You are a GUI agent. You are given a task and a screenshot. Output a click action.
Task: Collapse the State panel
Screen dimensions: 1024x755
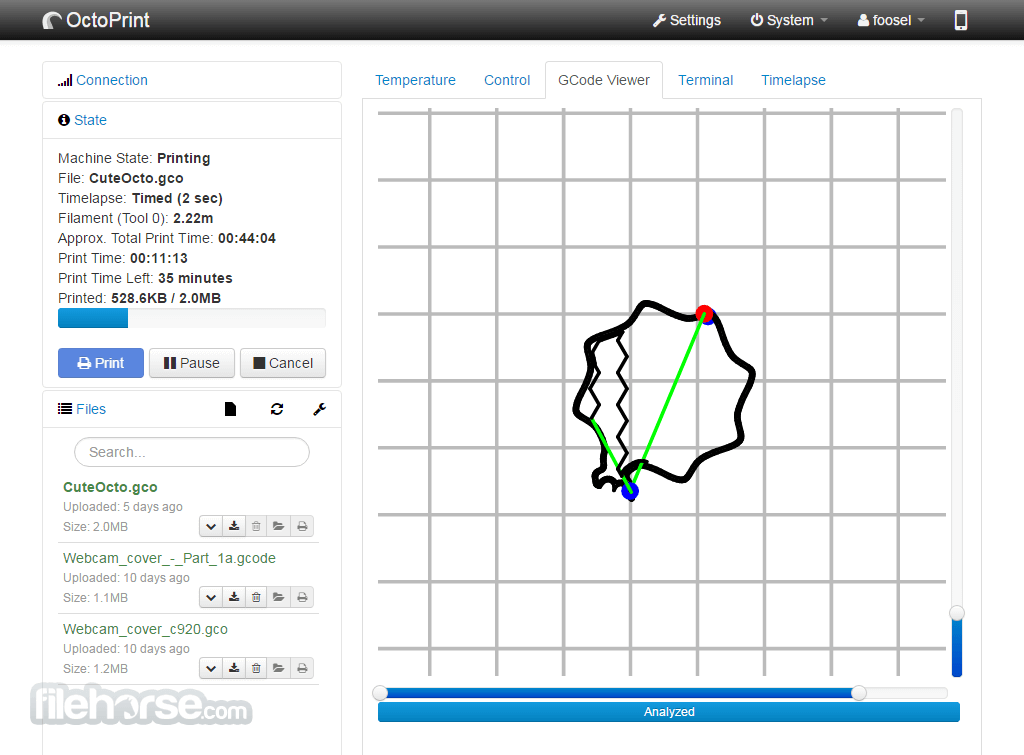(90, 120)
